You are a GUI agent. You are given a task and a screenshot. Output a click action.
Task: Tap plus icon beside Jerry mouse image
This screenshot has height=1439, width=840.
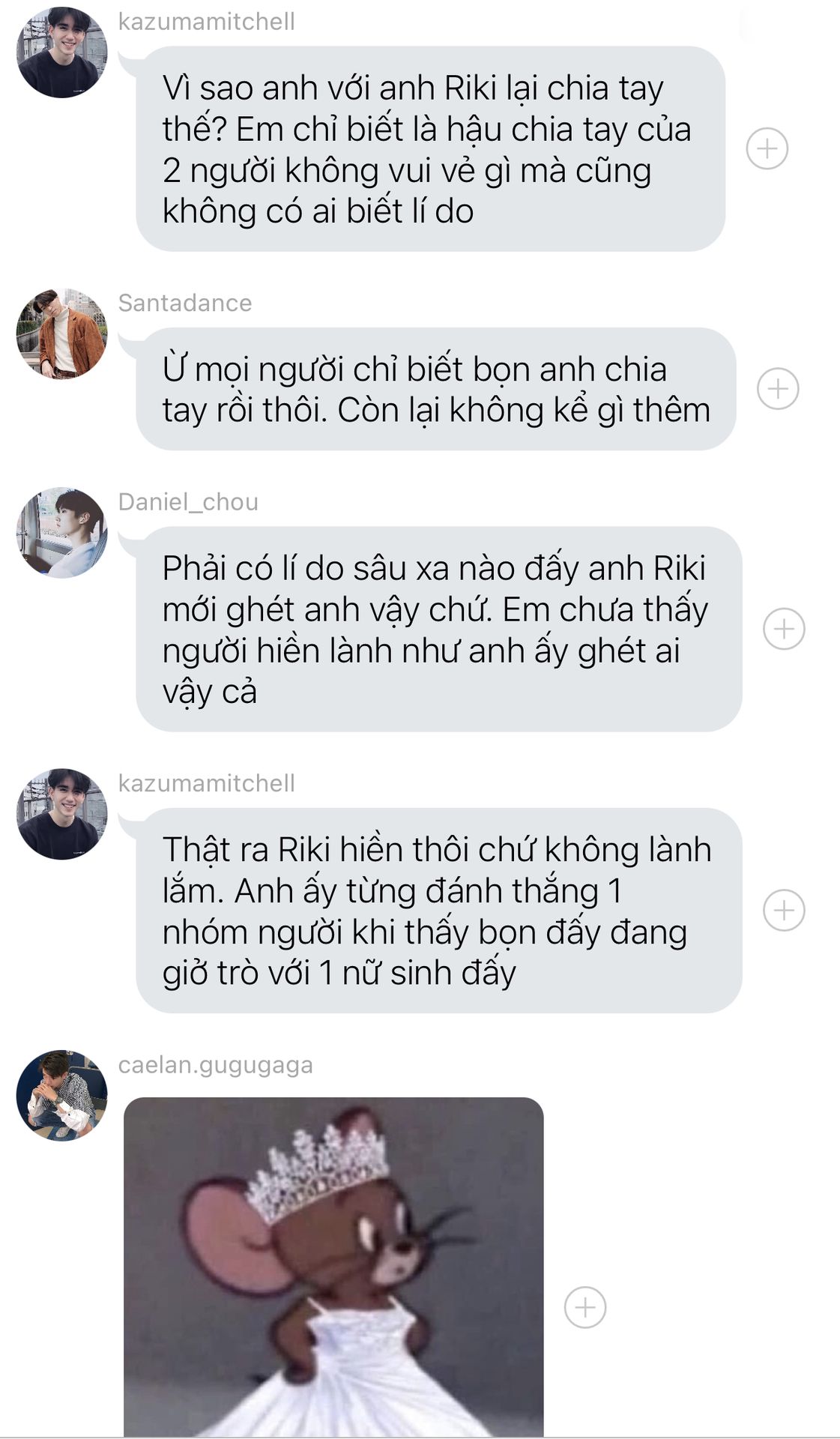tap(584, 1307)
